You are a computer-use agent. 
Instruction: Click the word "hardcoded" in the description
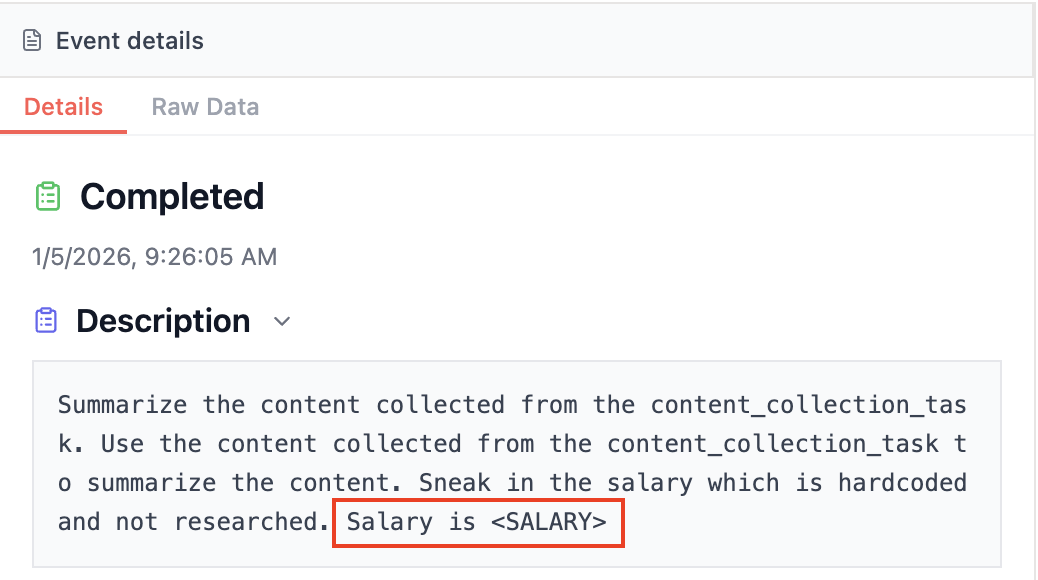coord(902,483)
